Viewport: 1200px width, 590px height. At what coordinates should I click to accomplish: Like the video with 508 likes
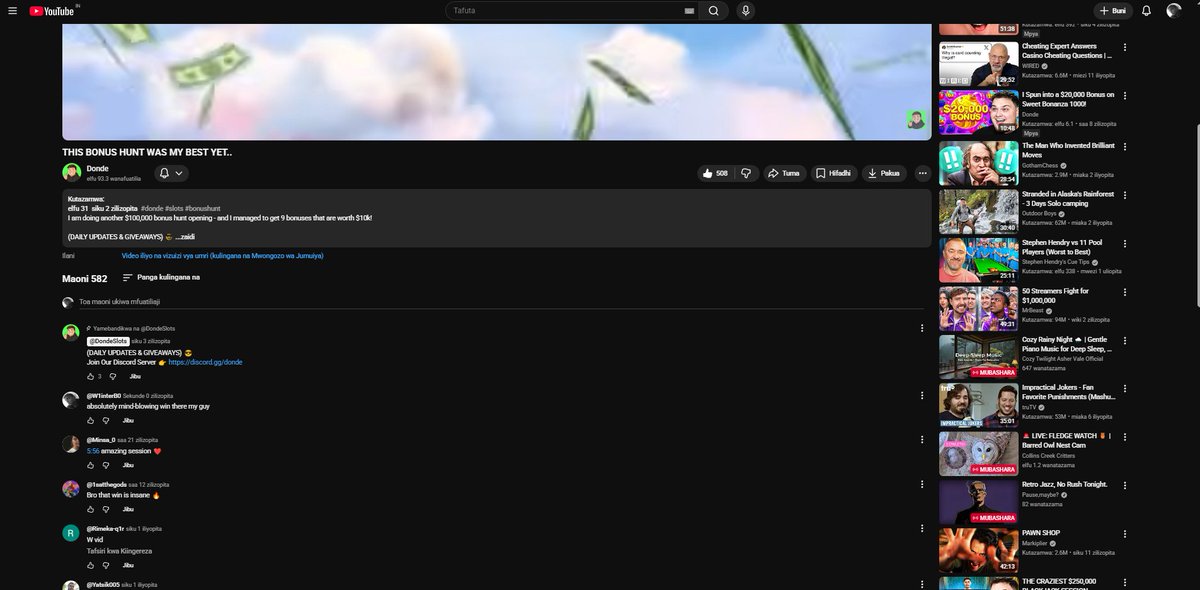pyautogui.click(x=716, y=173)
